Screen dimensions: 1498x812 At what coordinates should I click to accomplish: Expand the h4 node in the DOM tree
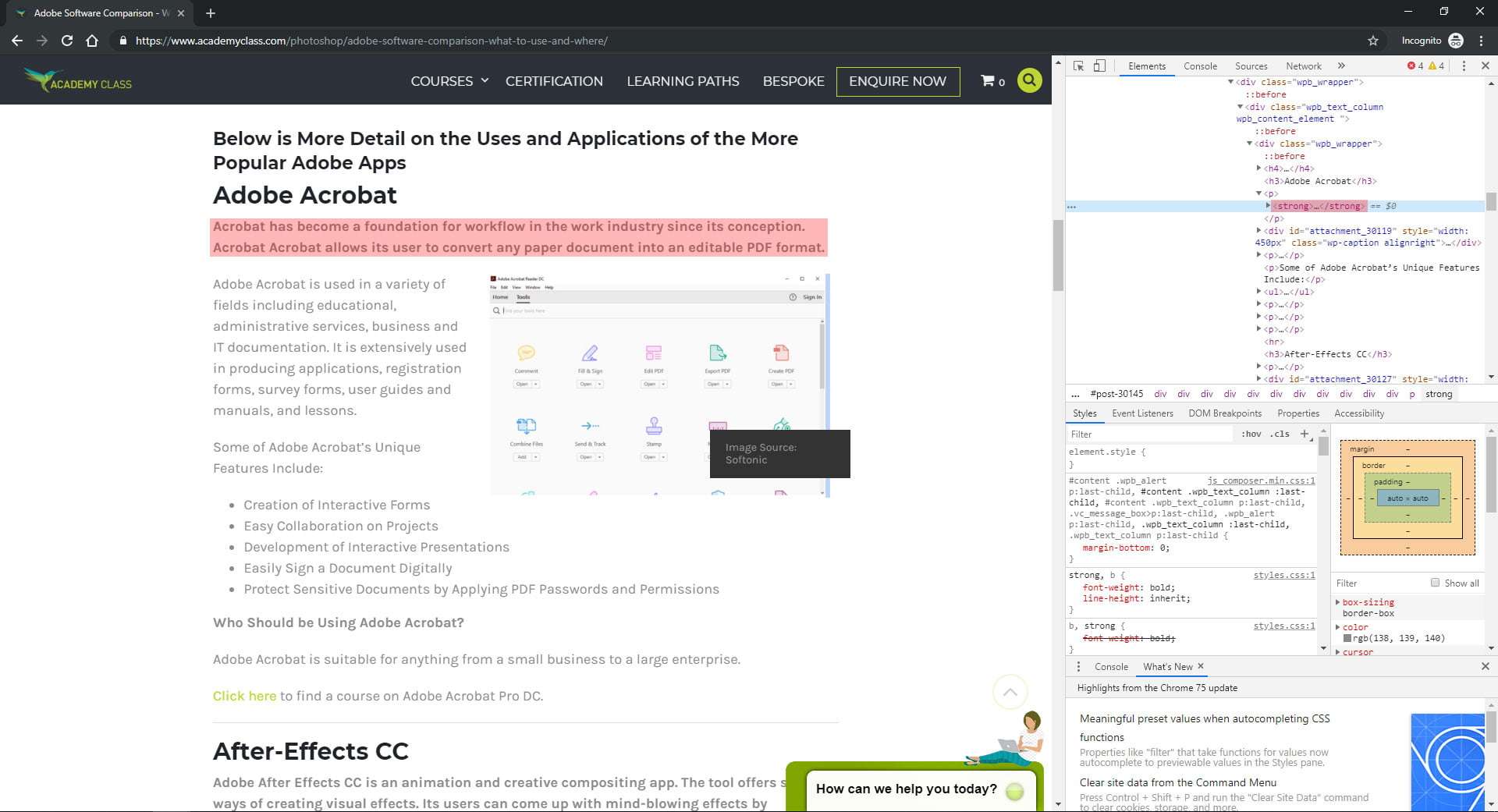pos(1258,168)
